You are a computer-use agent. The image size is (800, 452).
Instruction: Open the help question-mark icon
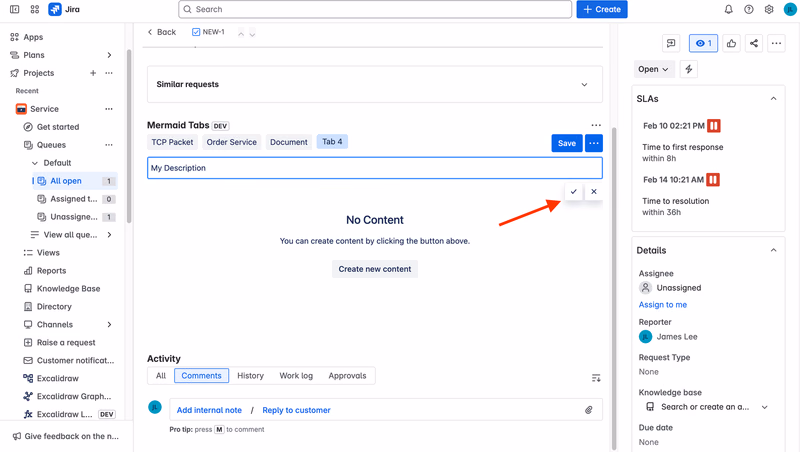pyautogui.click(x=748, y=9)
